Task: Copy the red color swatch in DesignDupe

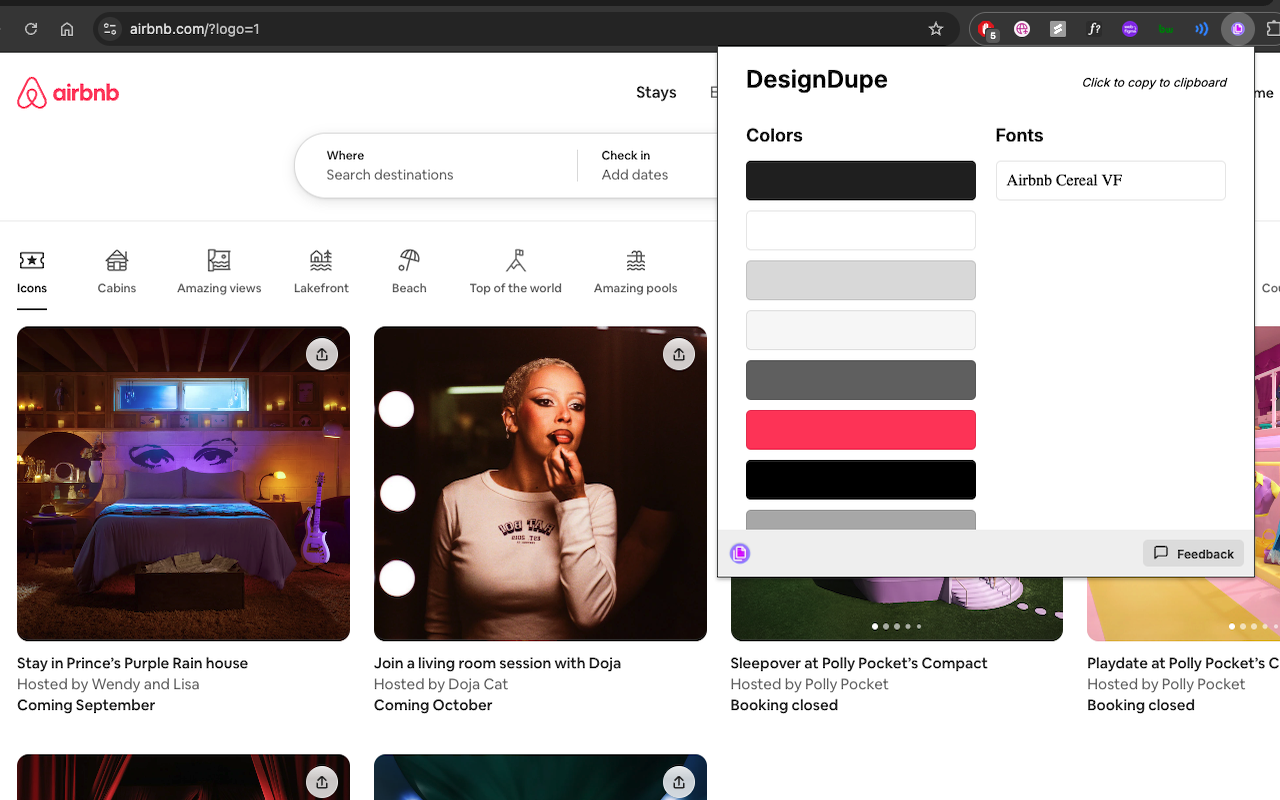Action: click(860, 430)
